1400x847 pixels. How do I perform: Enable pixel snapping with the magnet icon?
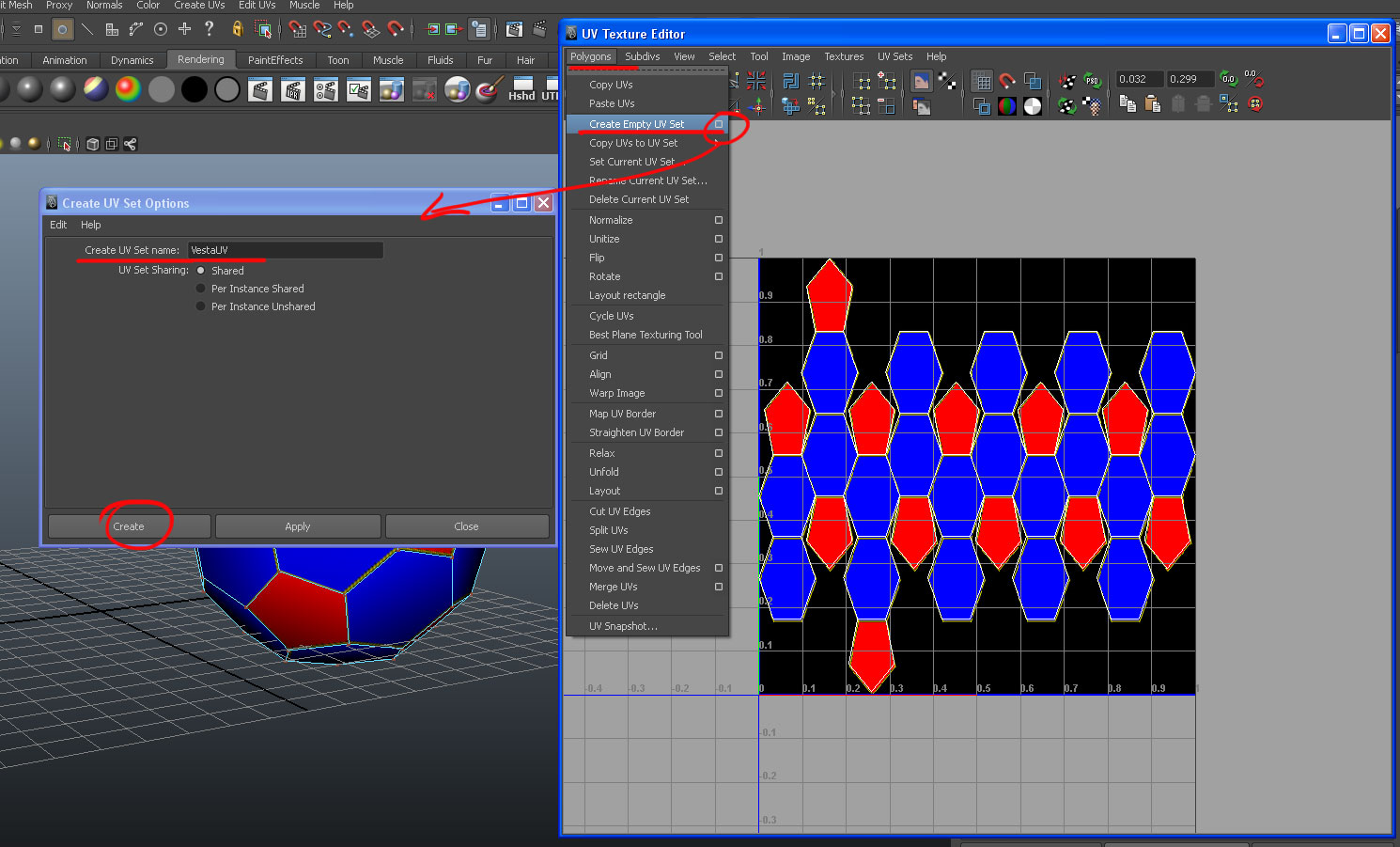[x=1007, y=80]
